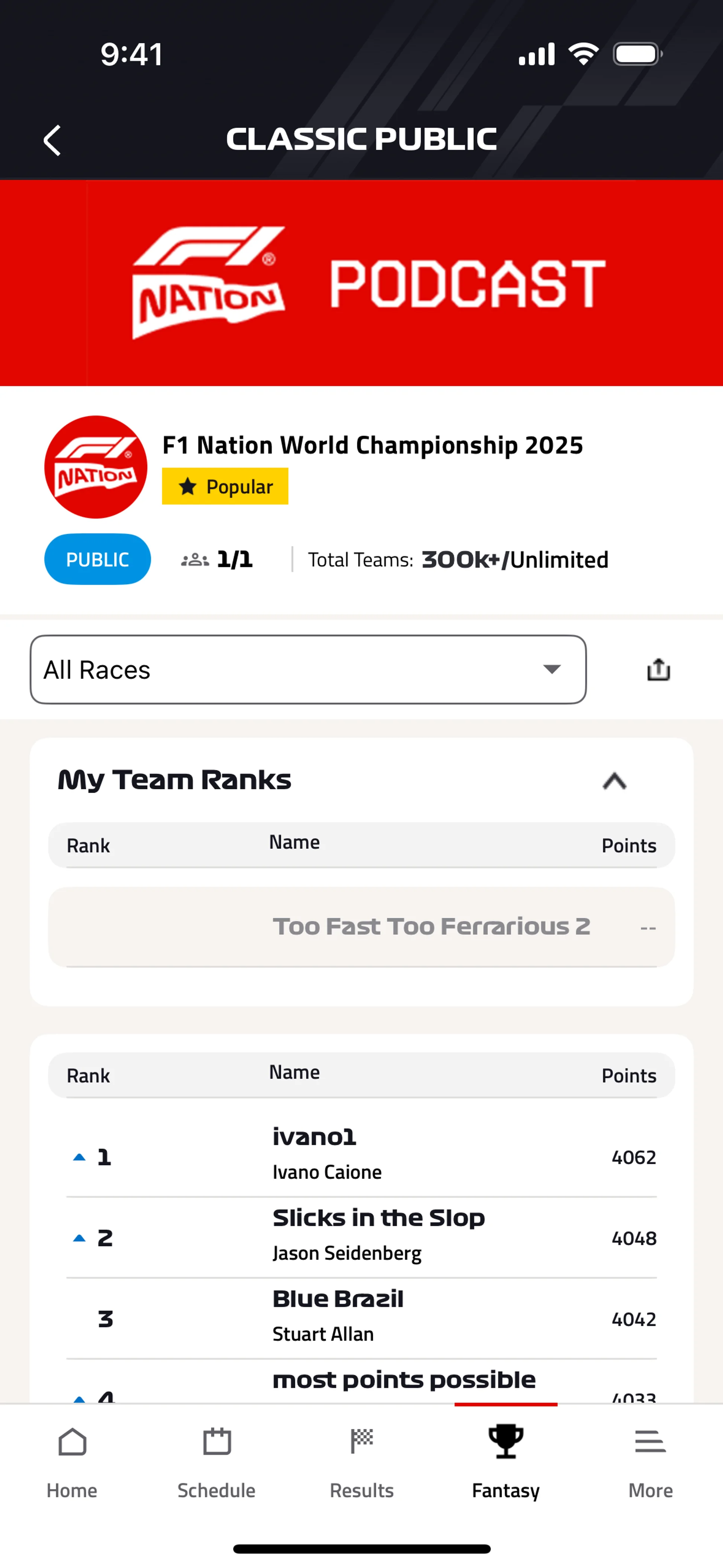
Task: Tap the Results checkered flag icon
Action: [361, 1442]
